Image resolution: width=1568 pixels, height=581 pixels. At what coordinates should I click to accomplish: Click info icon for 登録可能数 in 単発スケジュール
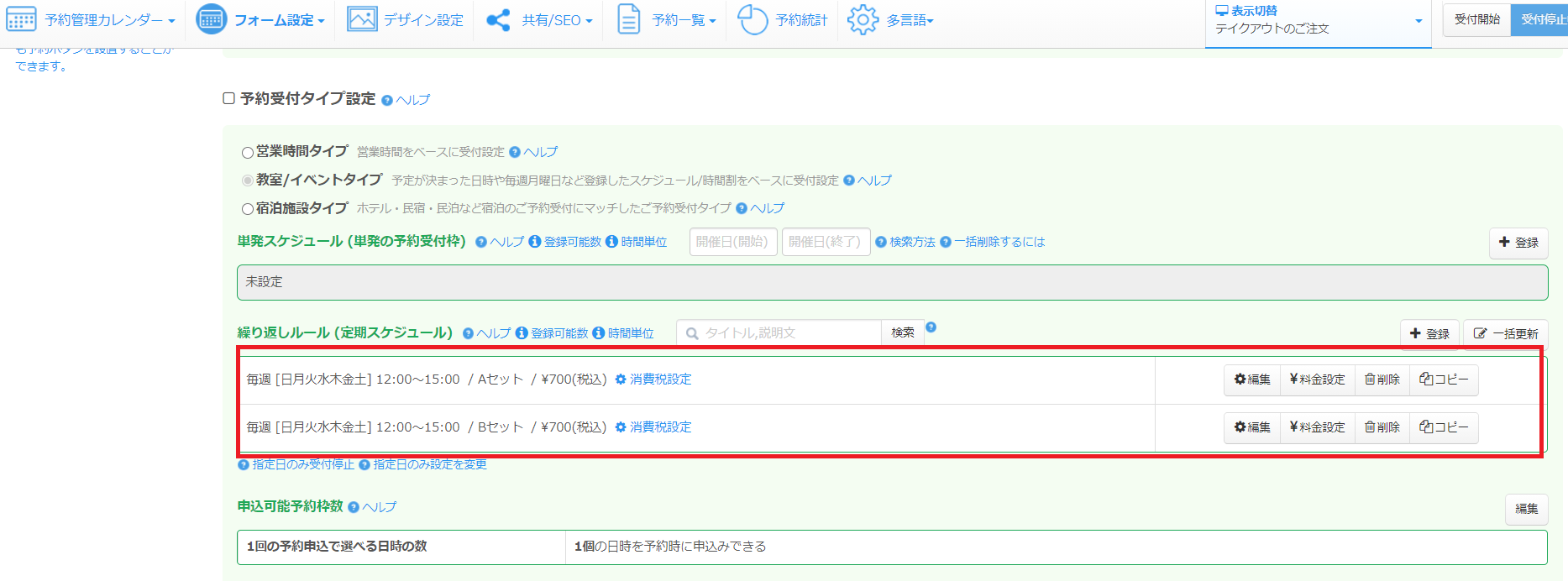click(x=535, y=242)
